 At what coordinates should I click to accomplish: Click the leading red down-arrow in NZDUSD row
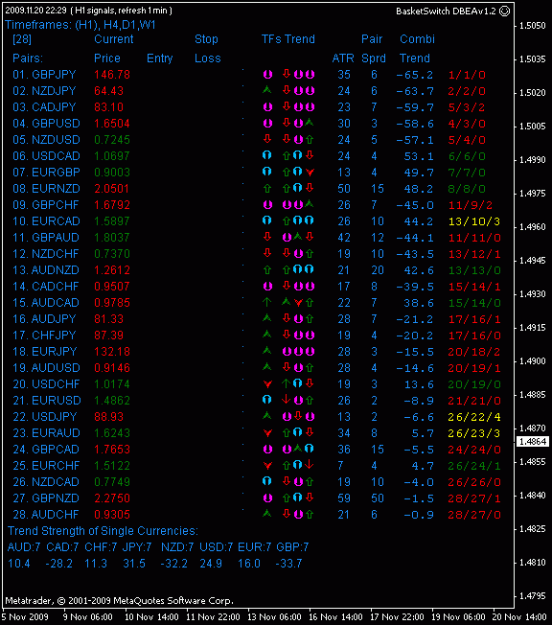(267, 139)
